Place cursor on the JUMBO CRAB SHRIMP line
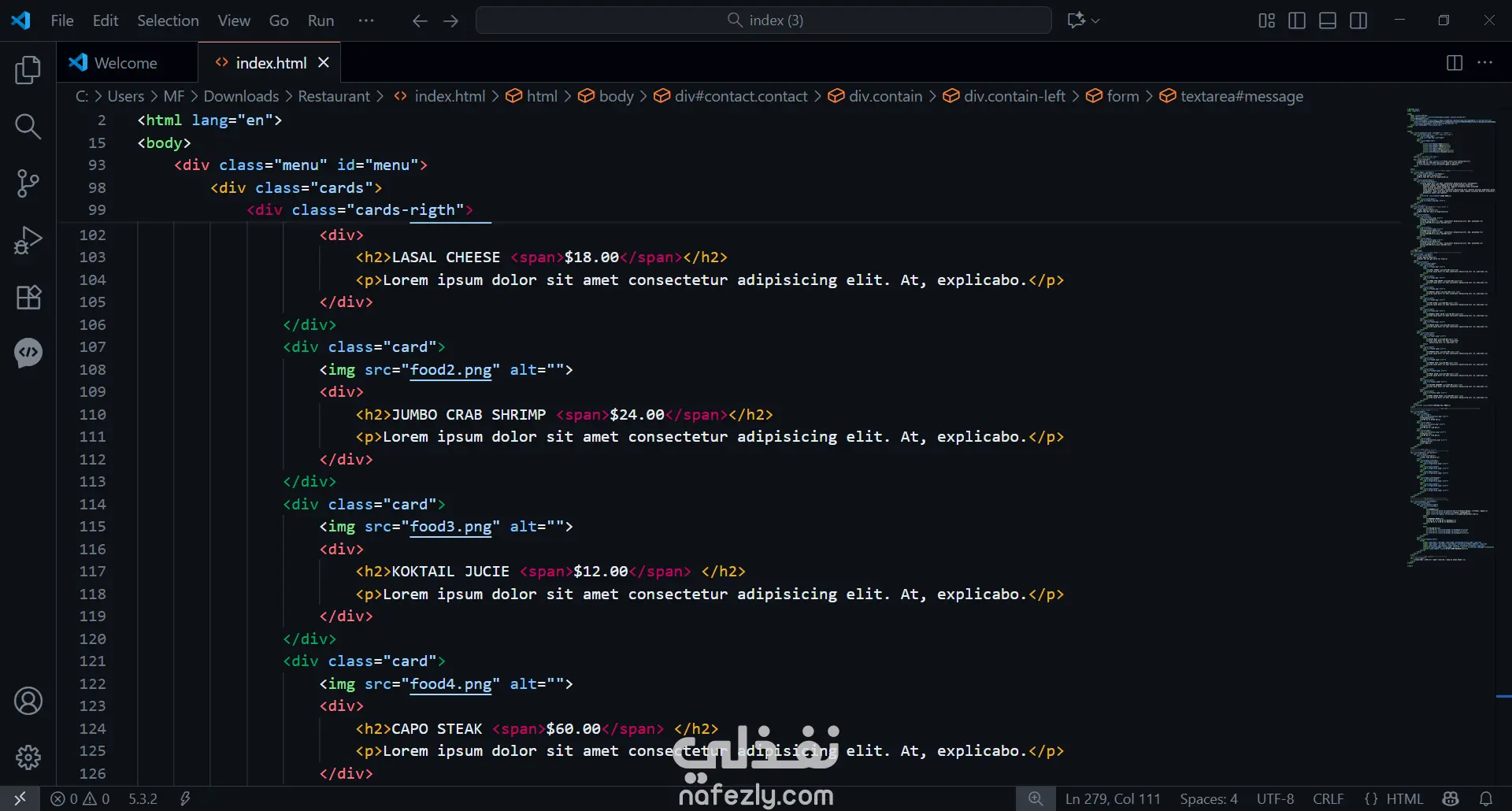The image size is (1512, 811). [x=564, y=414]
